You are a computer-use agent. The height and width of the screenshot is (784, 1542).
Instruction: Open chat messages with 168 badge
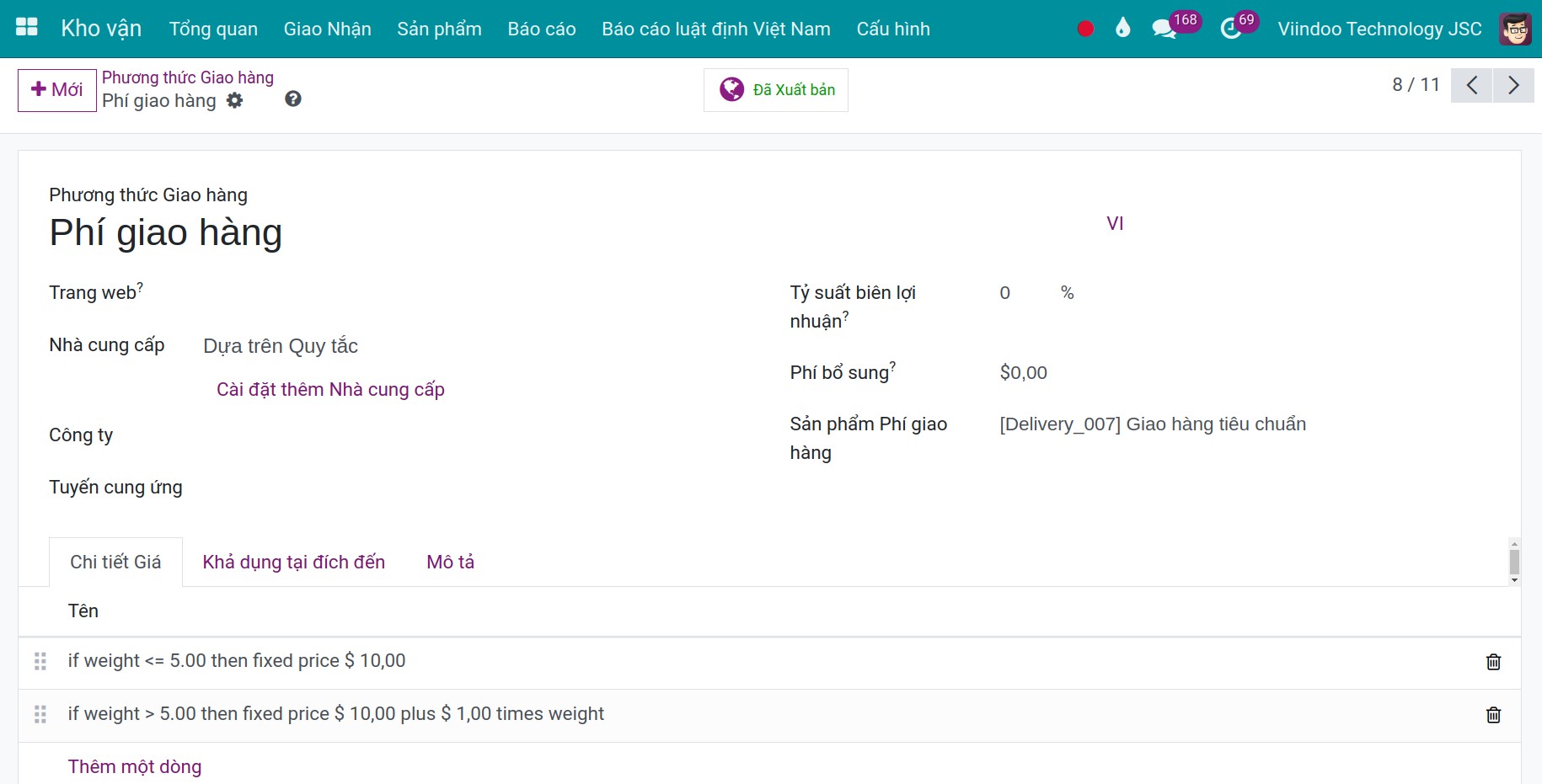[1175, 26]
